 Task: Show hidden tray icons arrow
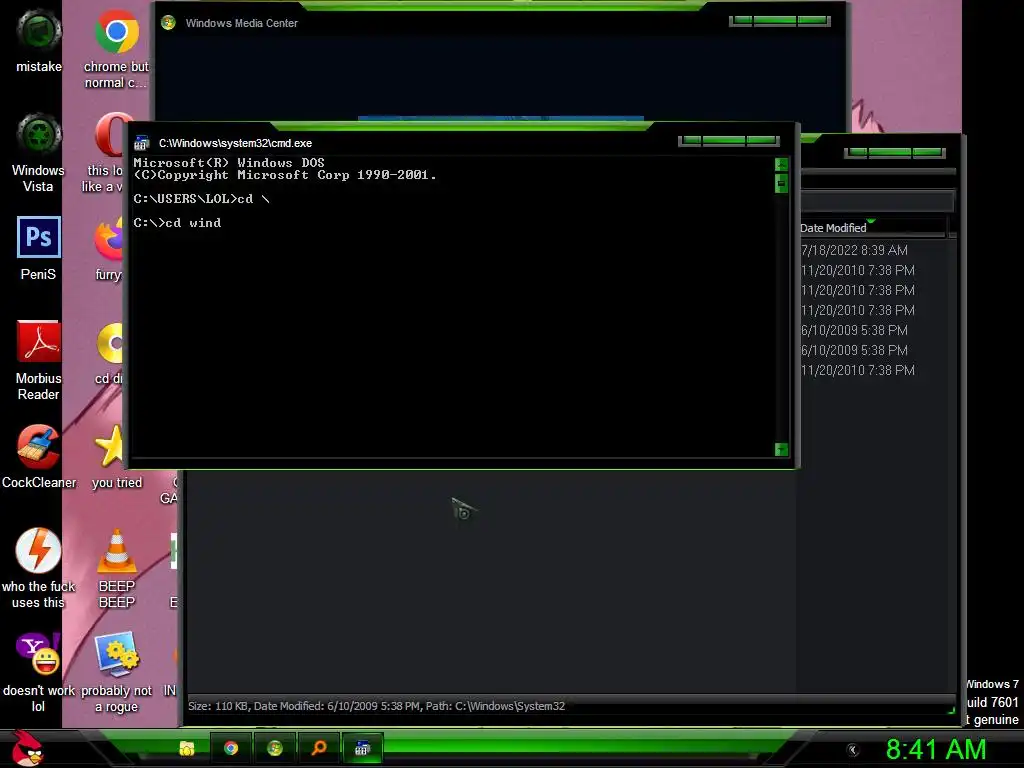click(x=852, y=750)
